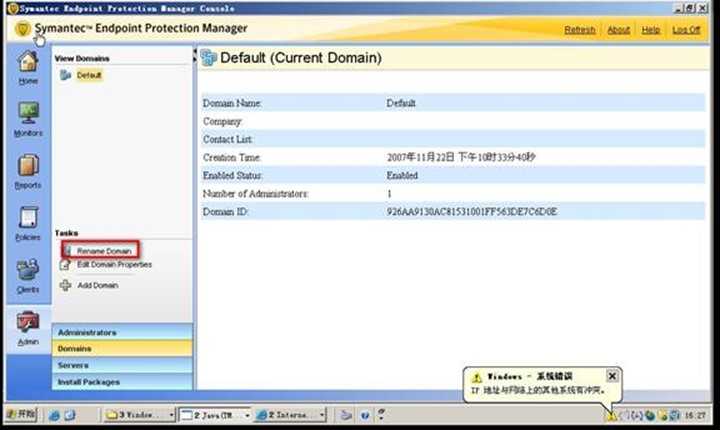Open the Internet Explorer taskbar group

pos(290,415)
